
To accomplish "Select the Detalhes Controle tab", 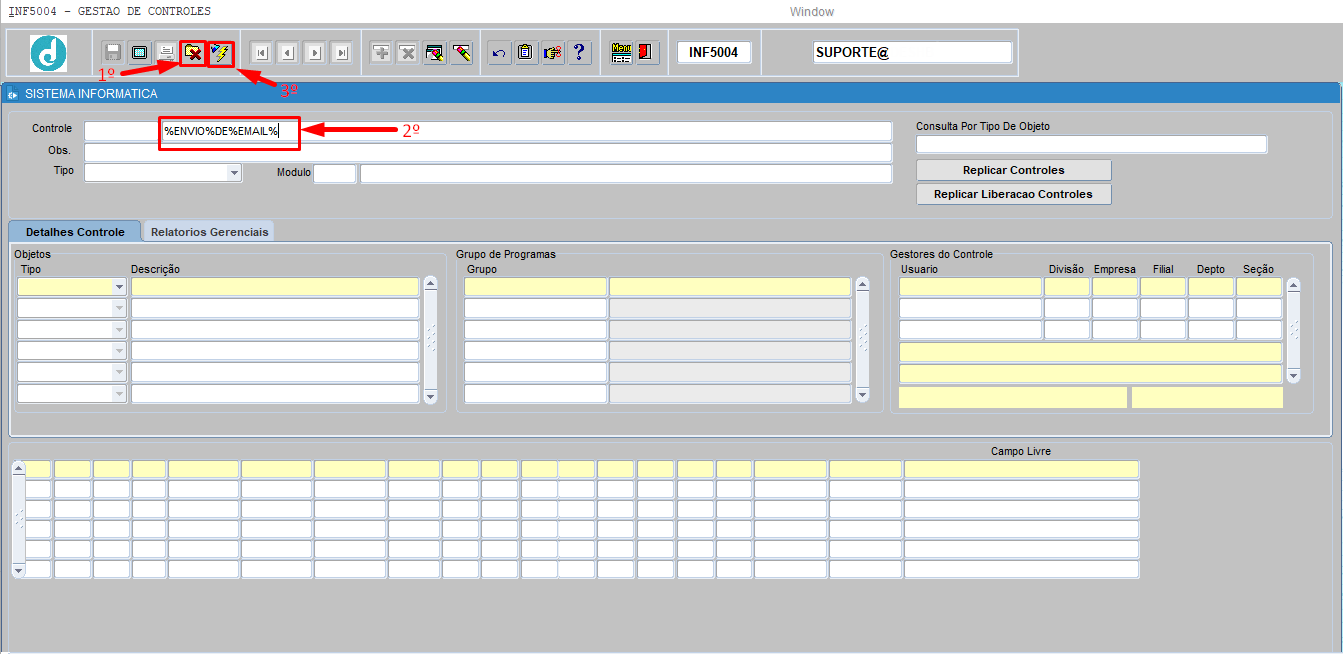I will pos(75,231).
